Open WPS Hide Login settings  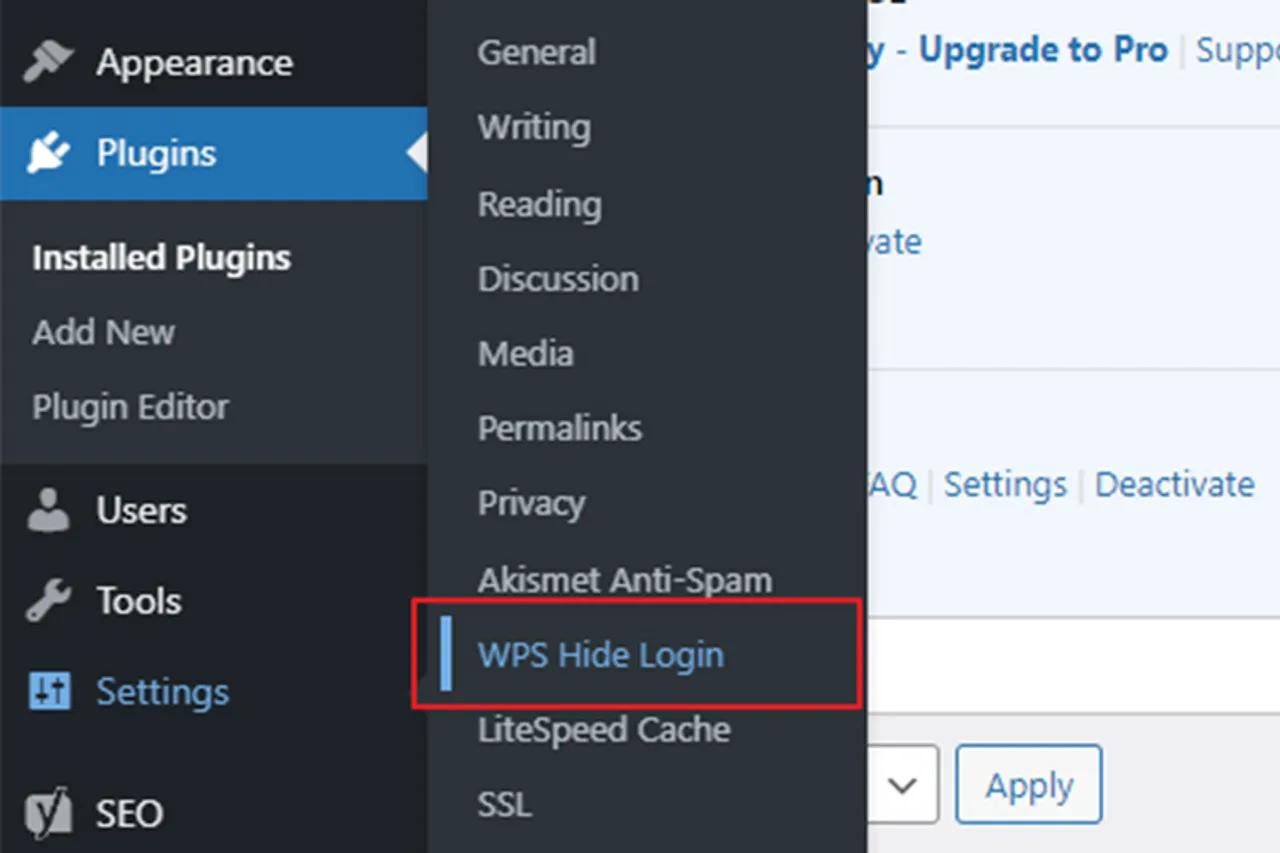[601, 655]
